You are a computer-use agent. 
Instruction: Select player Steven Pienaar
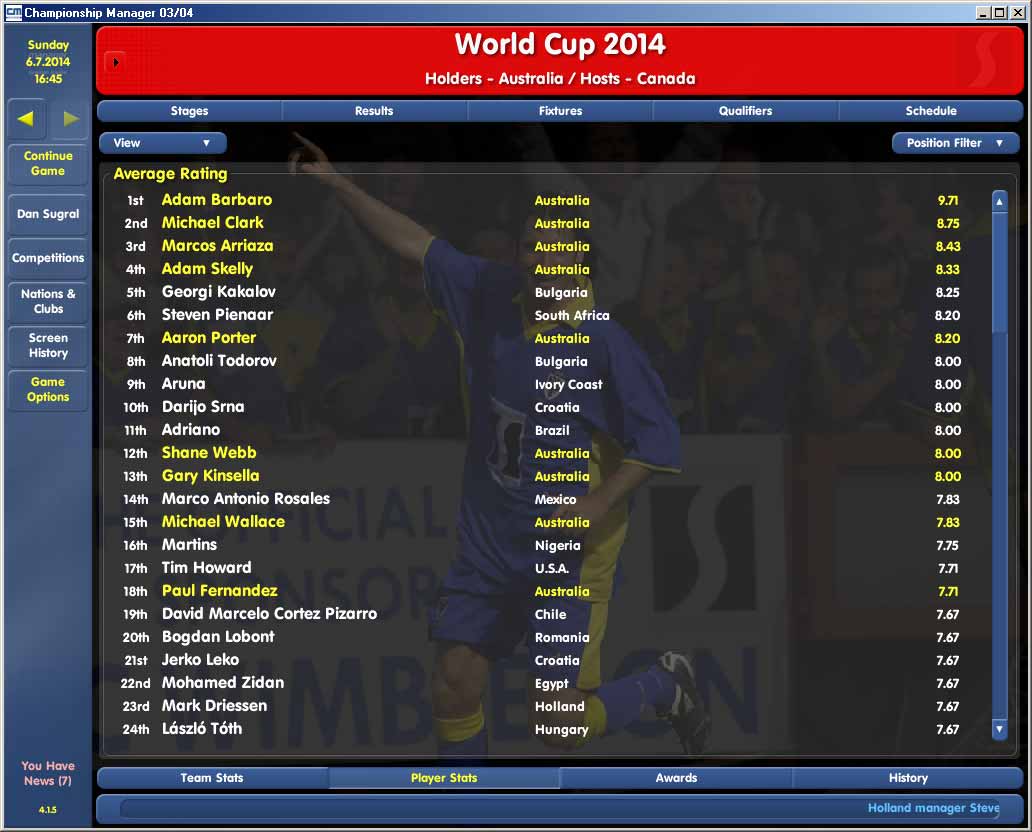[217, 315]
